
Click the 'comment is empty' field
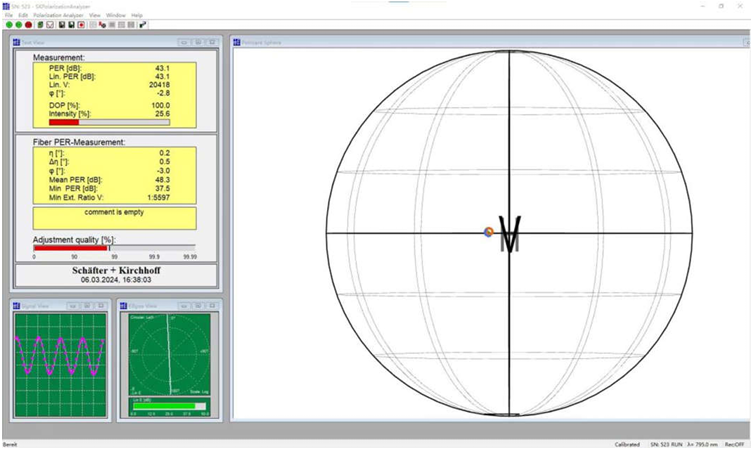click(114, 218)
